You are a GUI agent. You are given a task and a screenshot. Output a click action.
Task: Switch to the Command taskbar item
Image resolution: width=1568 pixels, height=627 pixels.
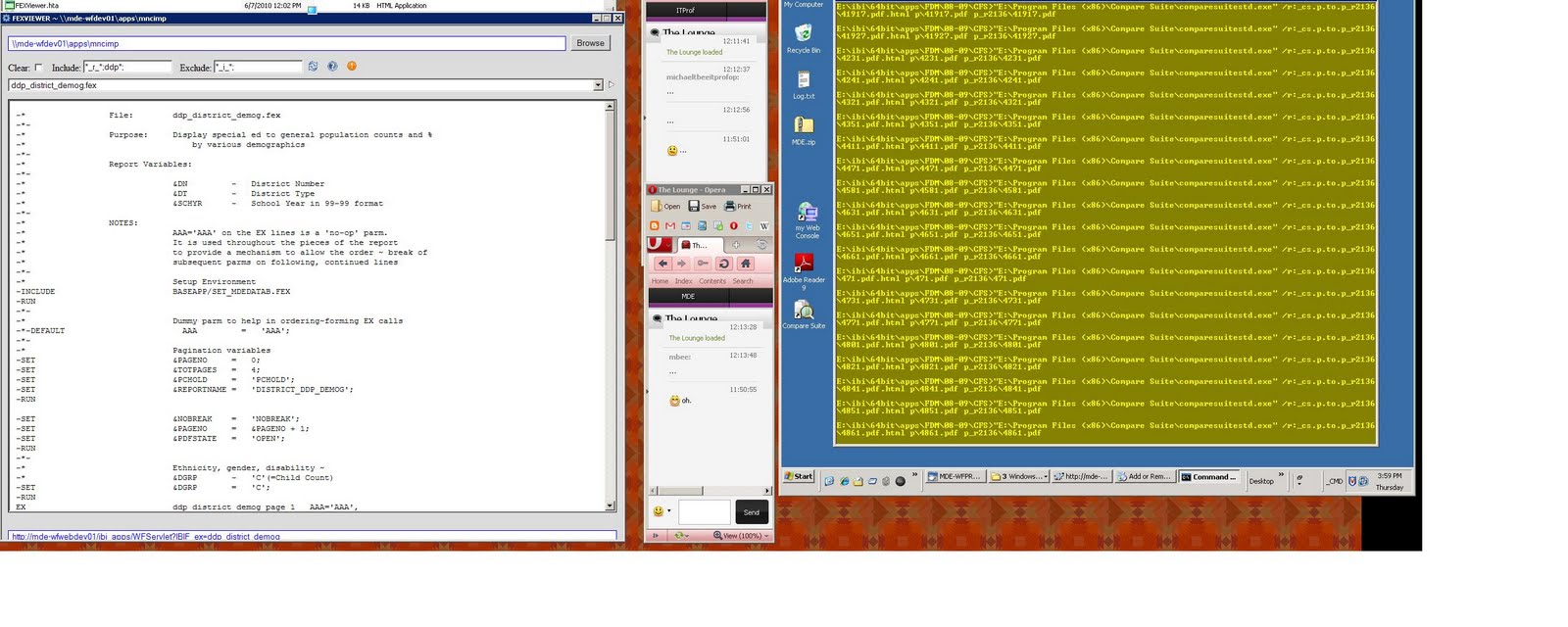click(x=1208, y=477)
